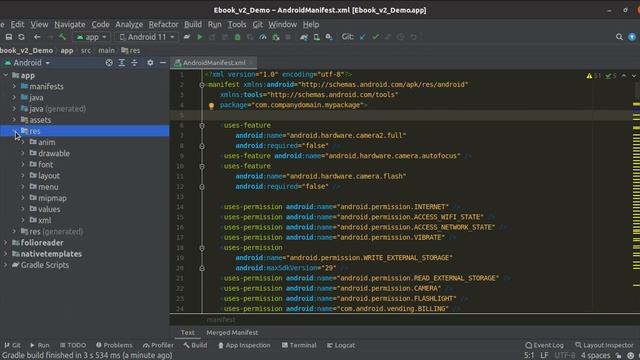Open the Android 11 device dropdown
The width and height of the screenshot is (640, 360).
coord(147,37)
